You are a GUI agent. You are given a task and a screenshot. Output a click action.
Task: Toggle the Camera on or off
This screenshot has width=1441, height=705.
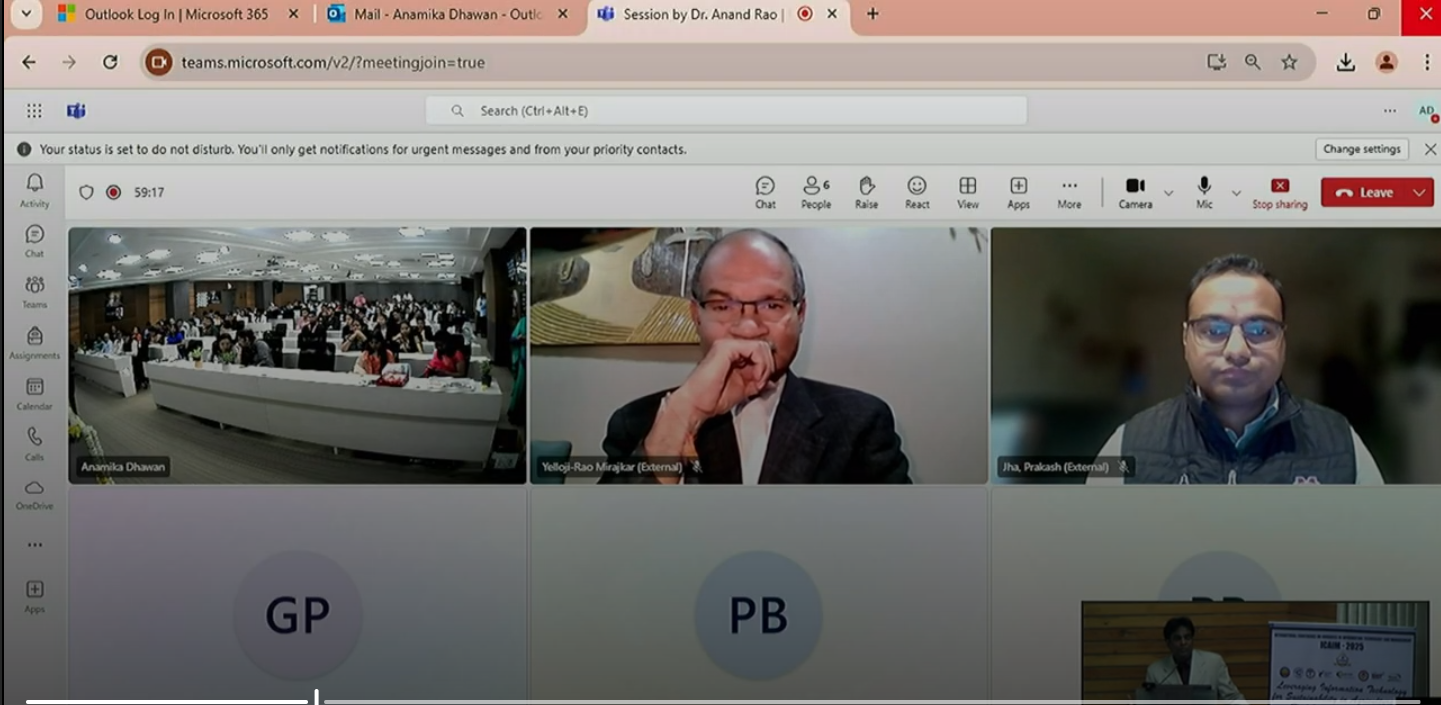pos(1135,192)
